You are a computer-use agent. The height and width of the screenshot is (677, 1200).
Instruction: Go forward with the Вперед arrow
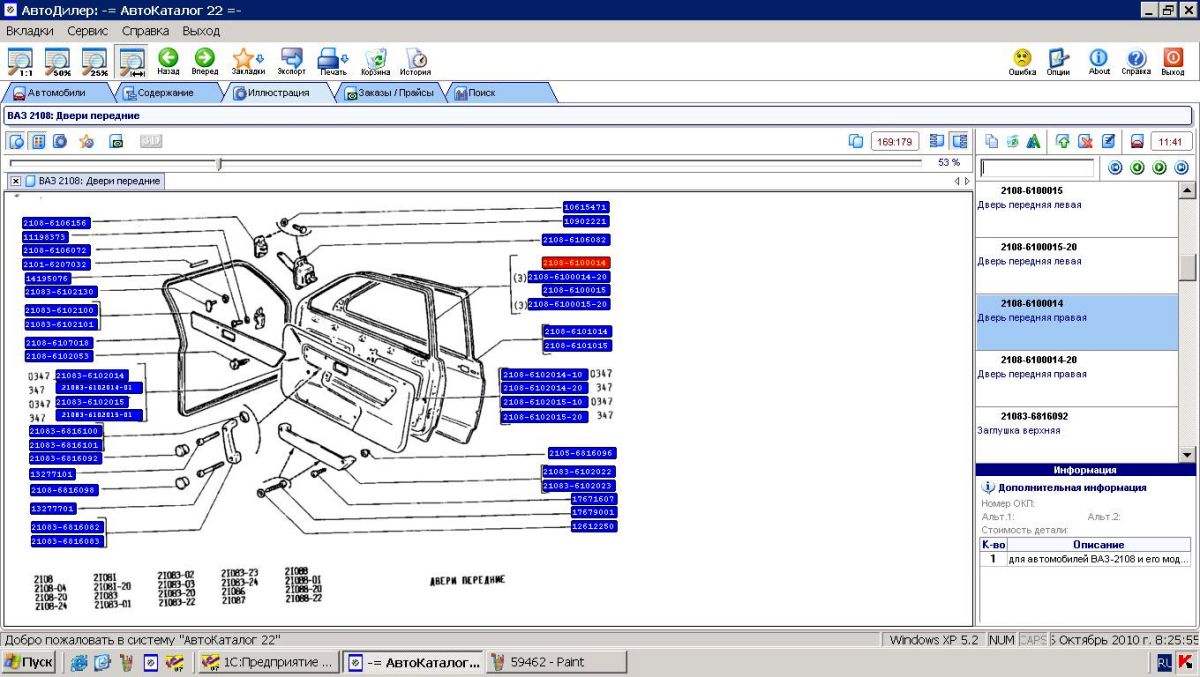click(205, 62)
